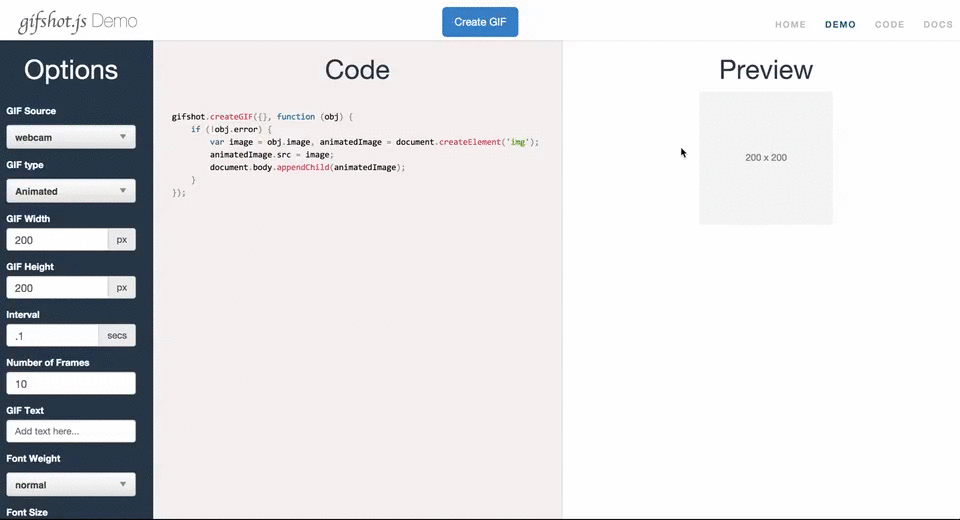Click the 'GIF type' label

(25, 165)
